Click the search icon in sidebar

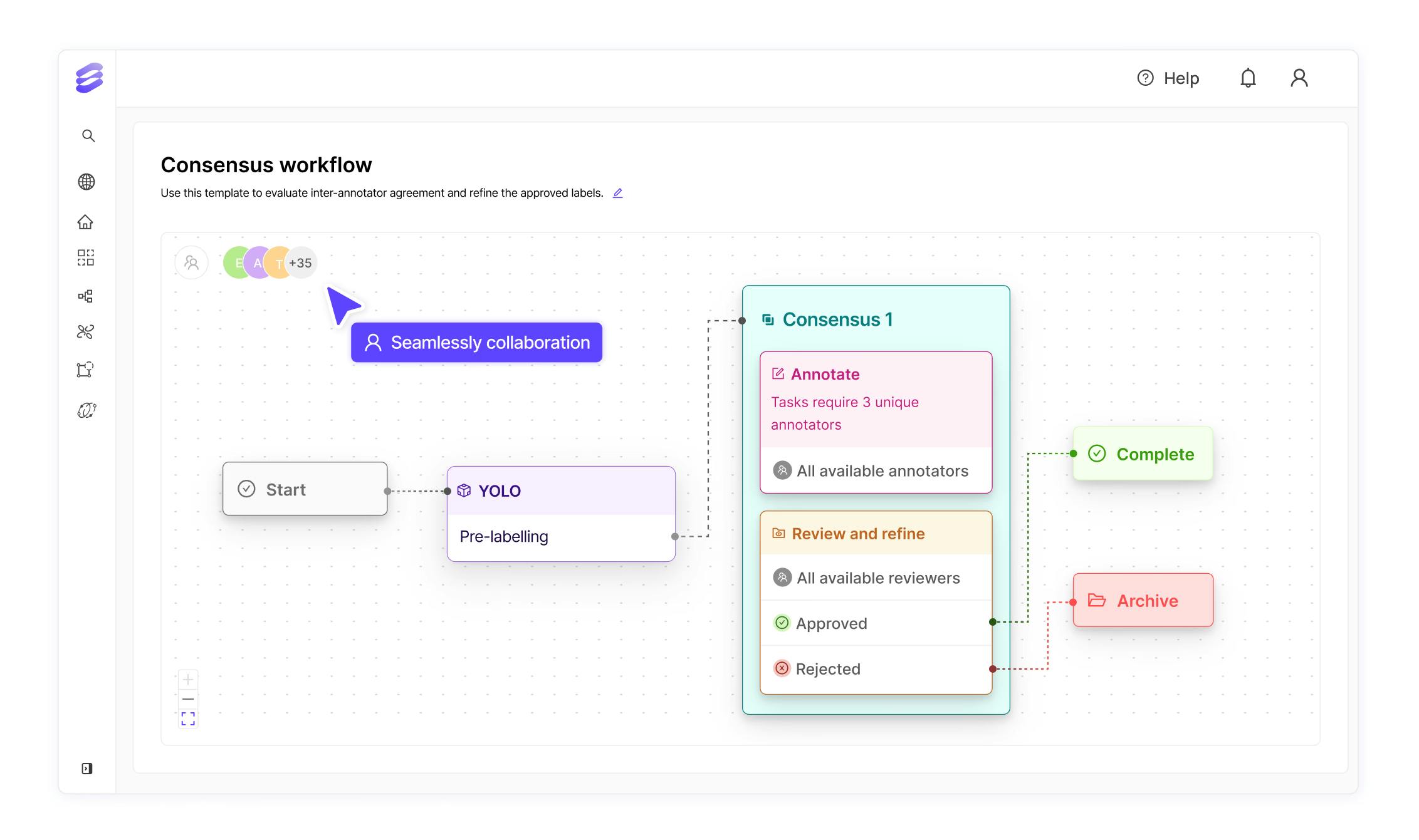[x=88, y=136]
